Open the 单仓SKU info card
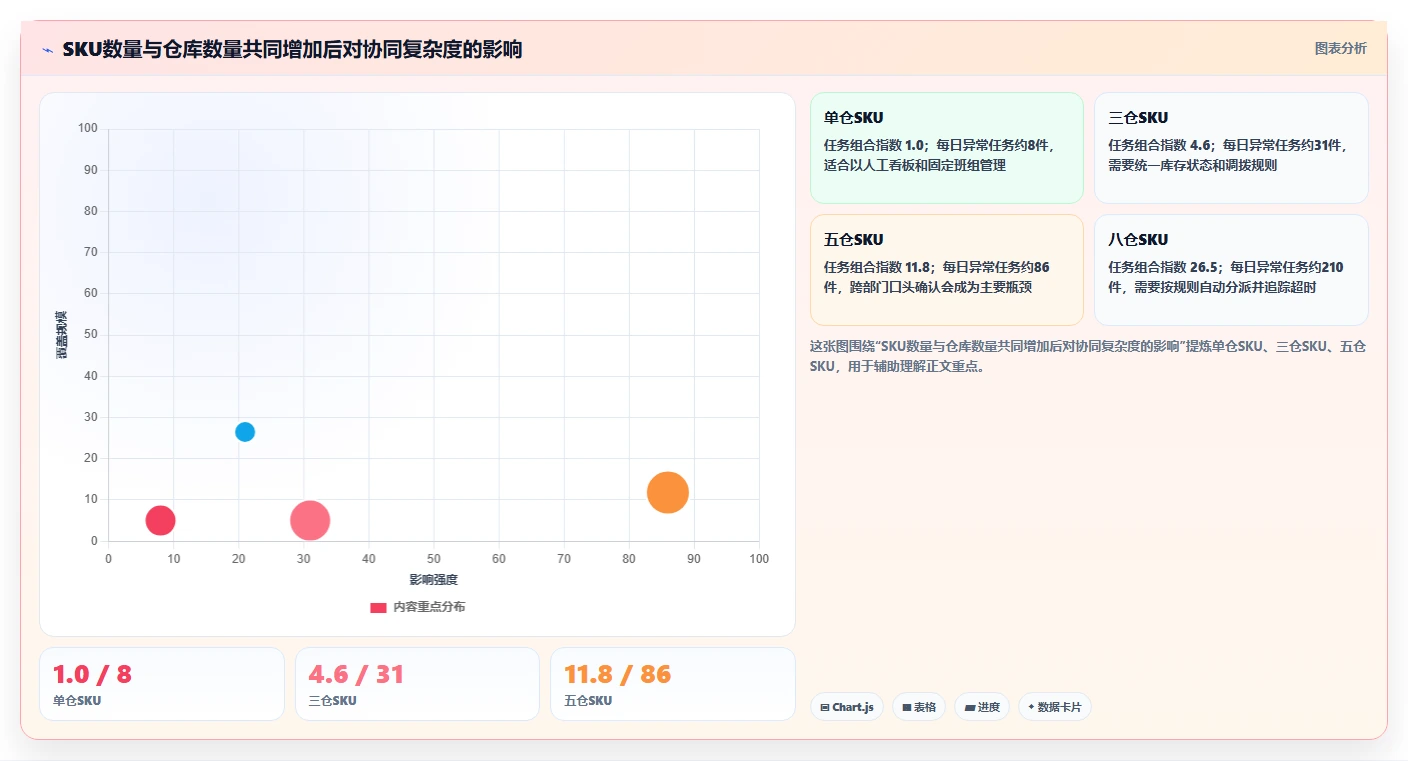This screenshot has height=761, width=1408. [x=947, y=148]
